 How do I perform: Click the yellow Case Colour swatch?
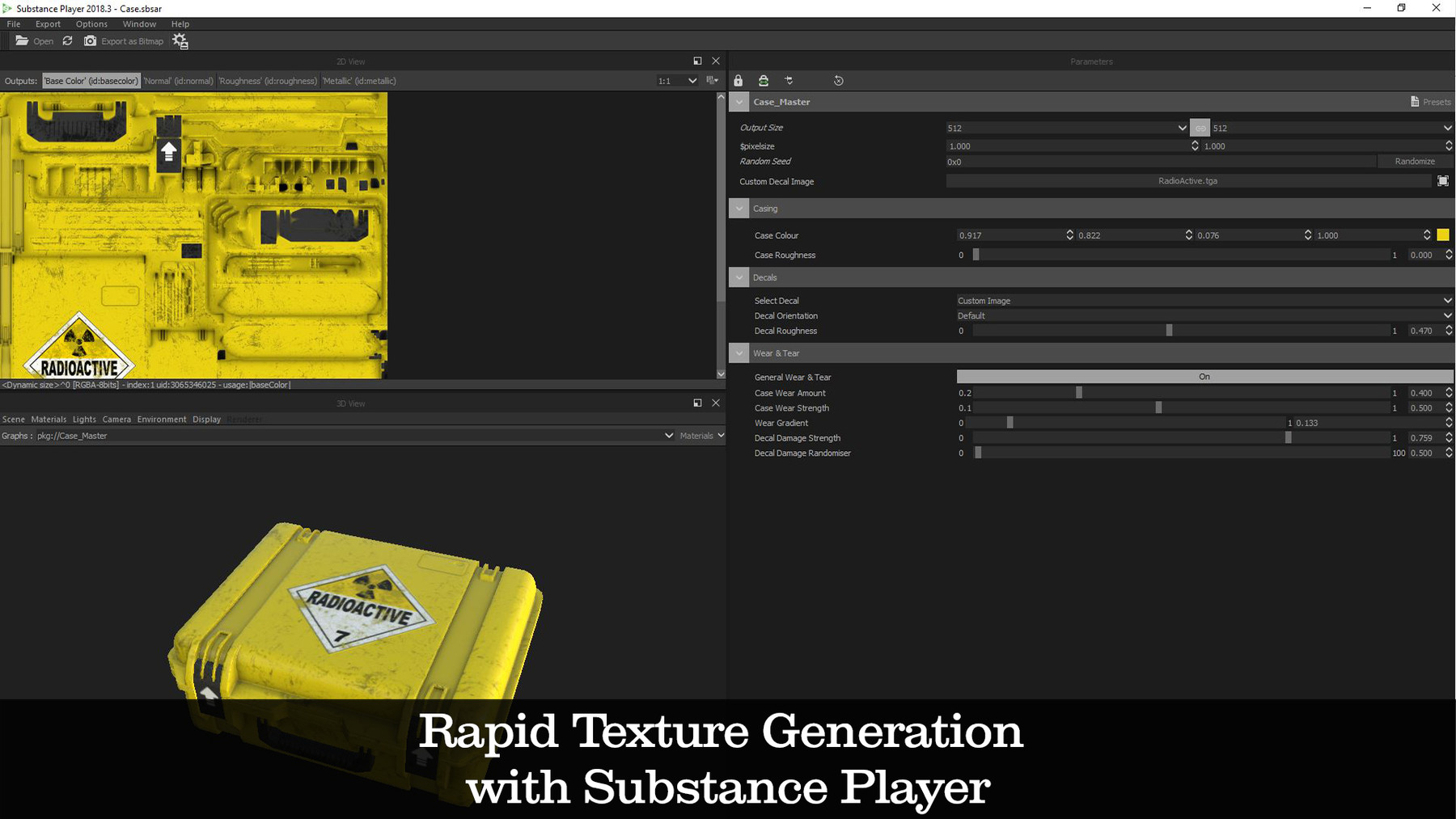pos(1443,234)
